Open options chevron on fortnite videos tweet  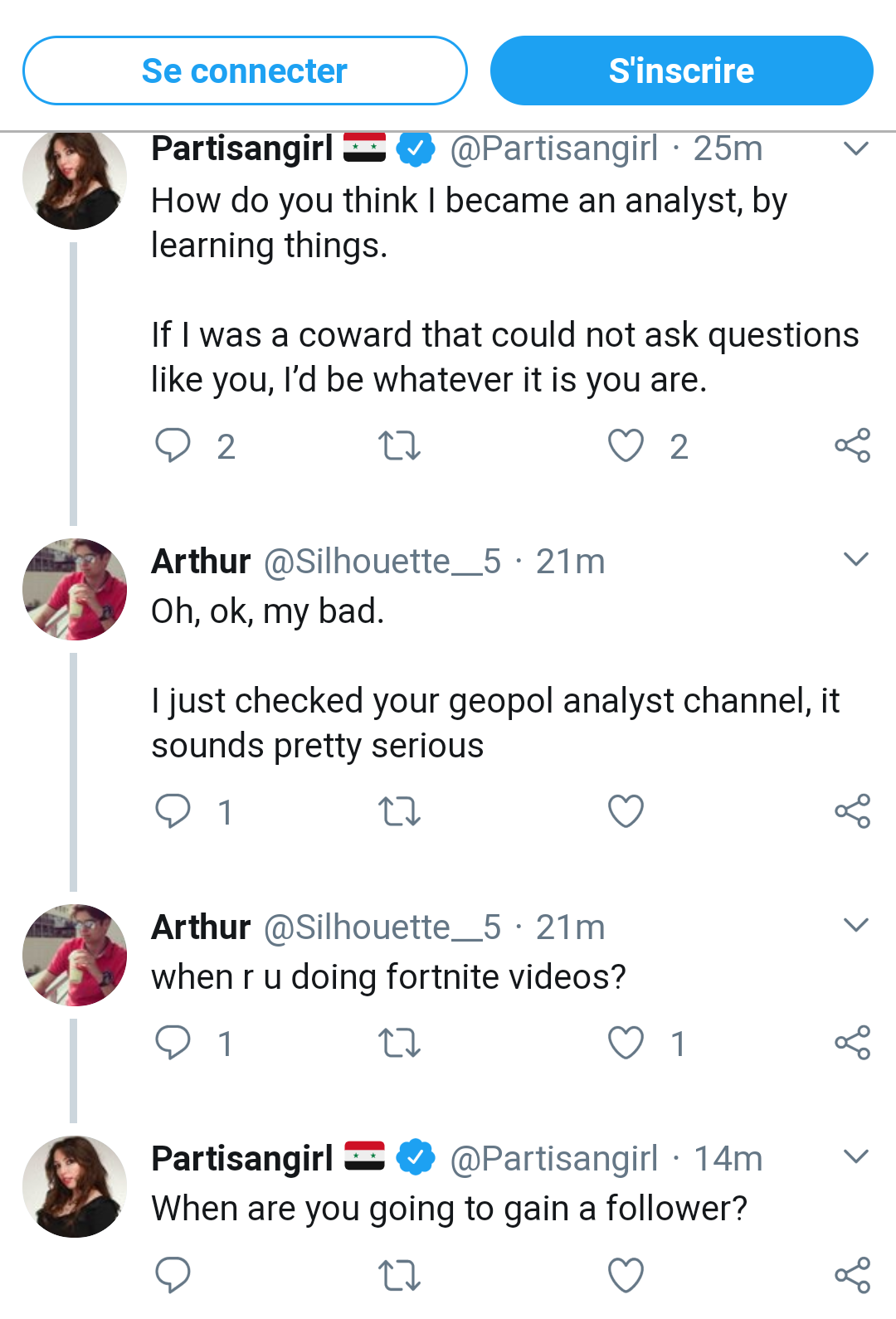[855, 925]
